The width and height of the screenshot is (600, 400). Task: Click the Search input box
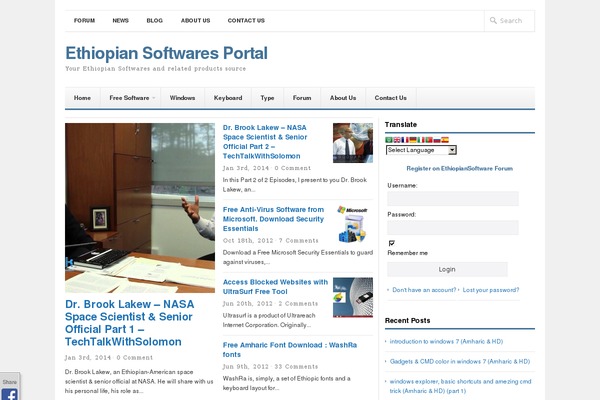(x=510, y=21)
